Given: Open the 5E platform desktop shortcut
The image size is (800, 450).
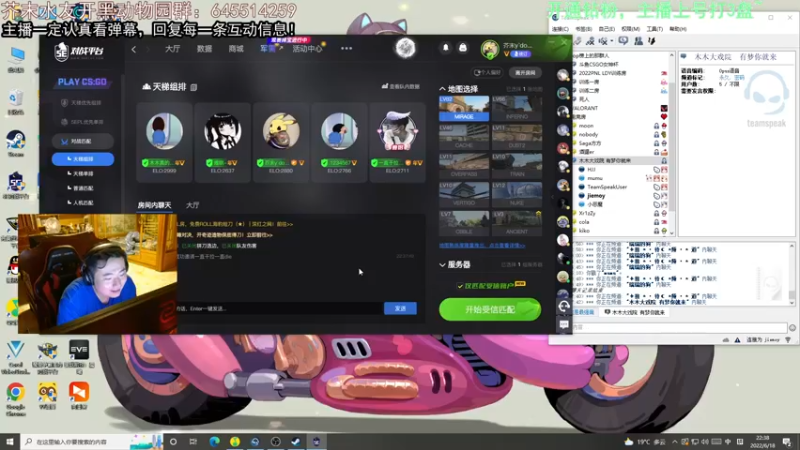Looking at the screenshot, I should coord(15,185).
